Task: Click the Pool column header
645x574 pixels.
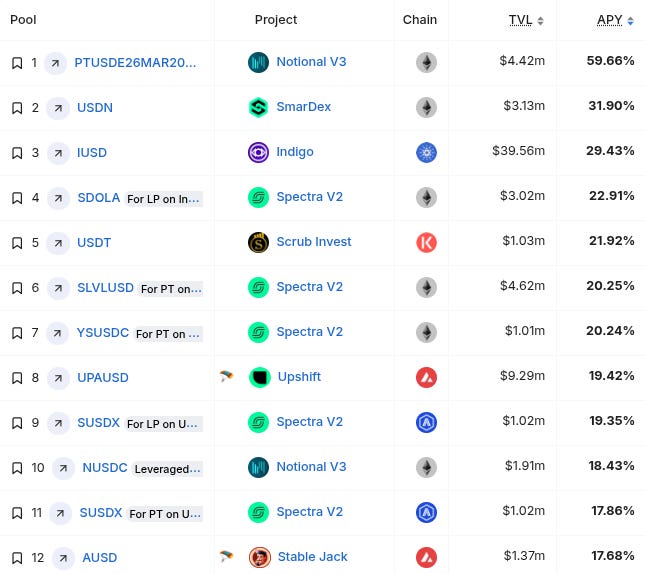Action: (x=23, y=20)
